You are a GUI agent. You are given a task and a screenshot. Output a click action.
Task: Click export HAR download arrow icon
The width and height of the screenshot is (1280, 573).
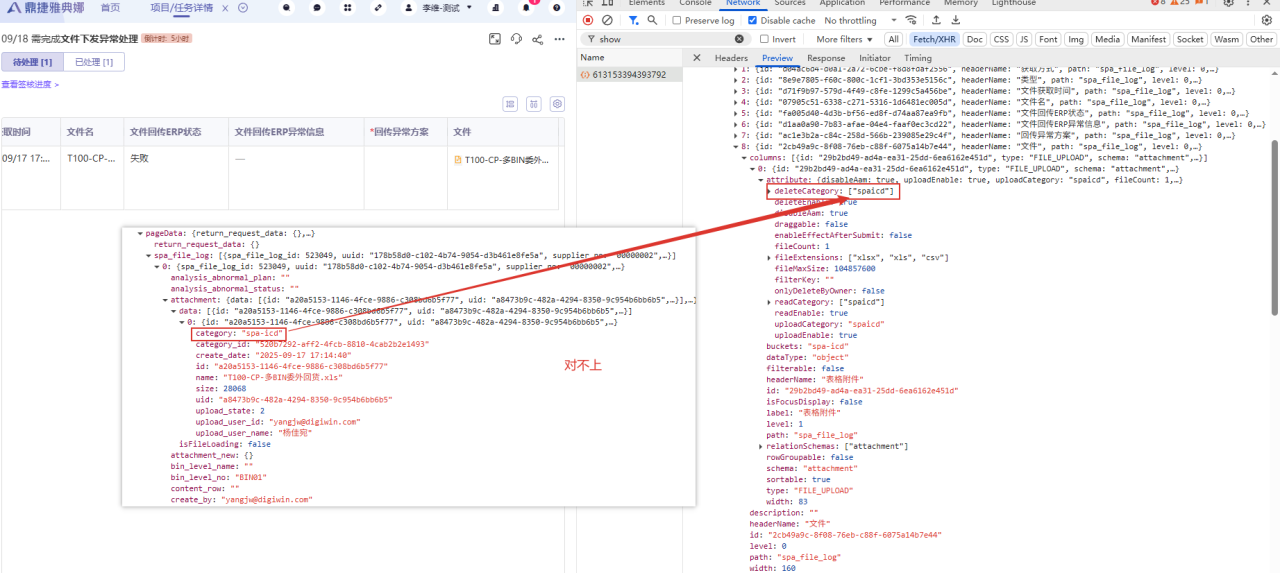956,20
